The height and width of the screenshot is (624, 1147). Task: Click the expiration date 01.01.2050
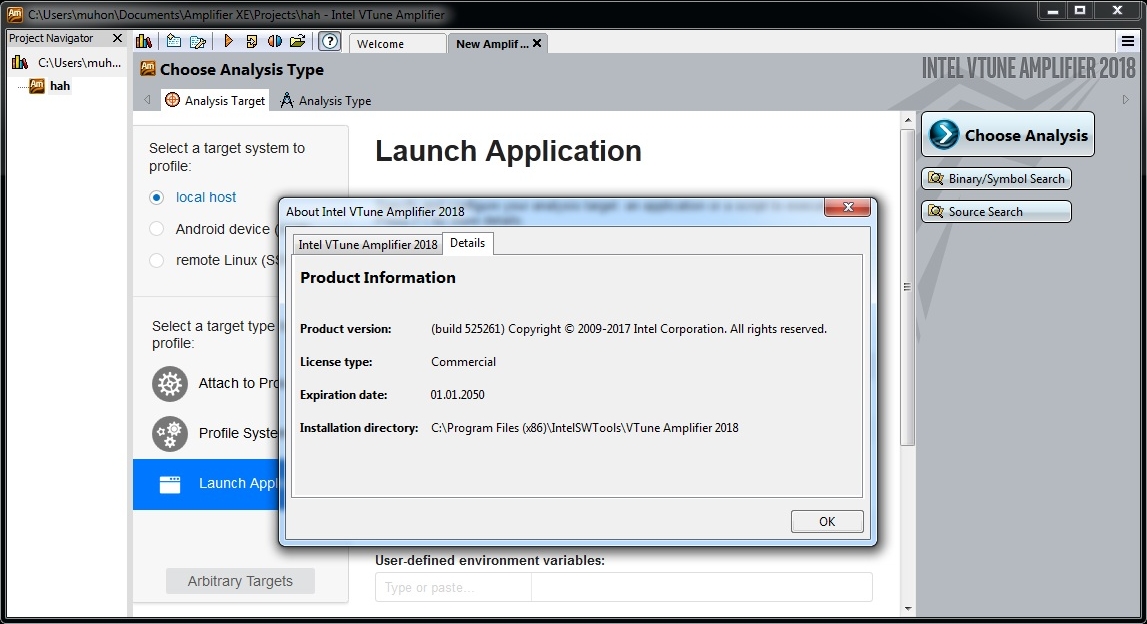click(457, 395)
